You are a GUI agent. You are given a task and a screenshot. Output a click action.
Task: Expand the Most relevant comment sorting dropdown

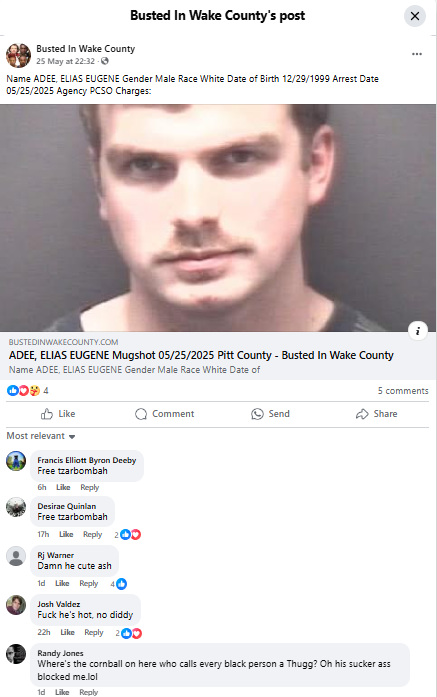tap(40, 436)
